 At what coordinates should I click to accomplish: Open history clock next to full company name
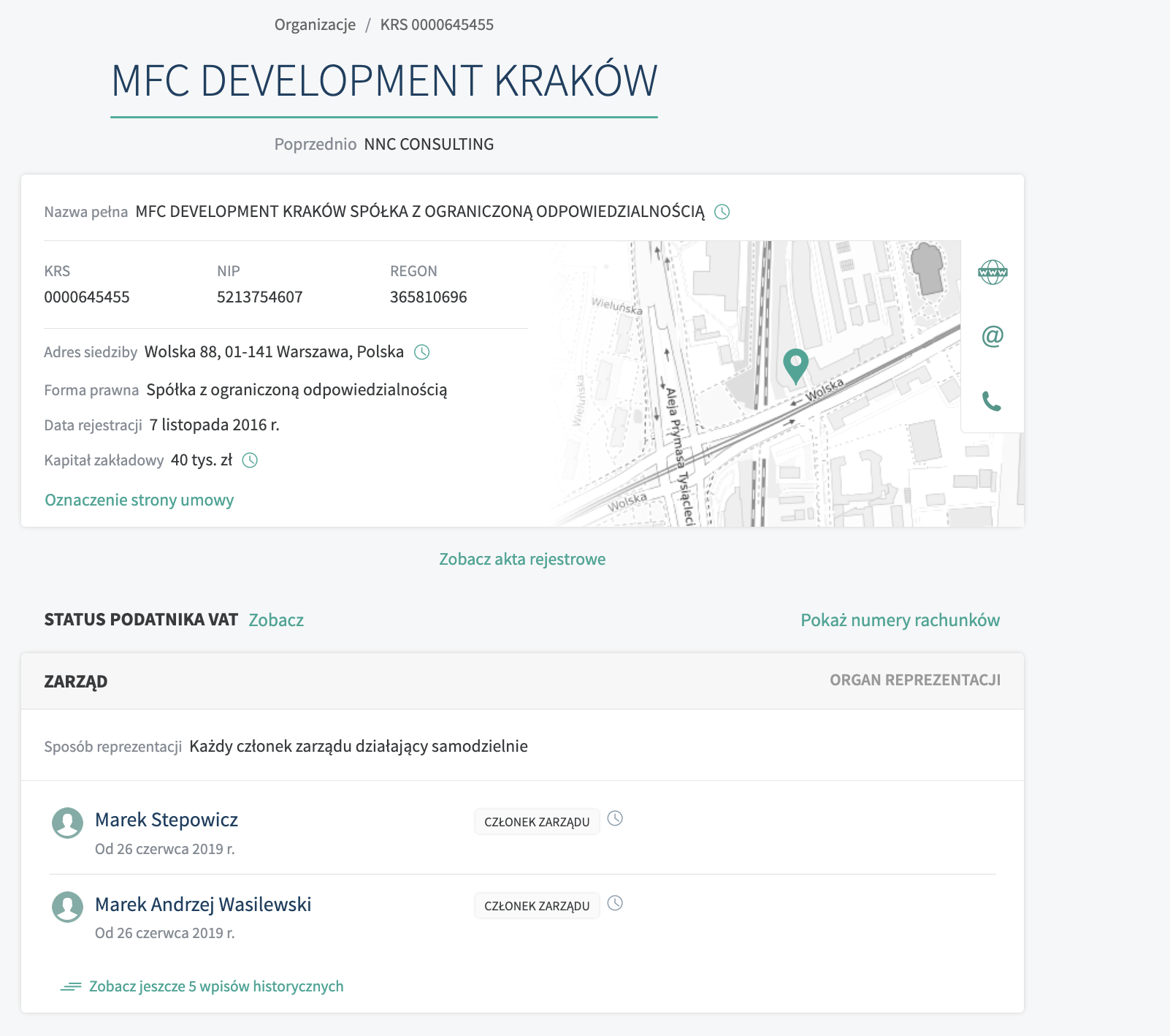point(722,212)
